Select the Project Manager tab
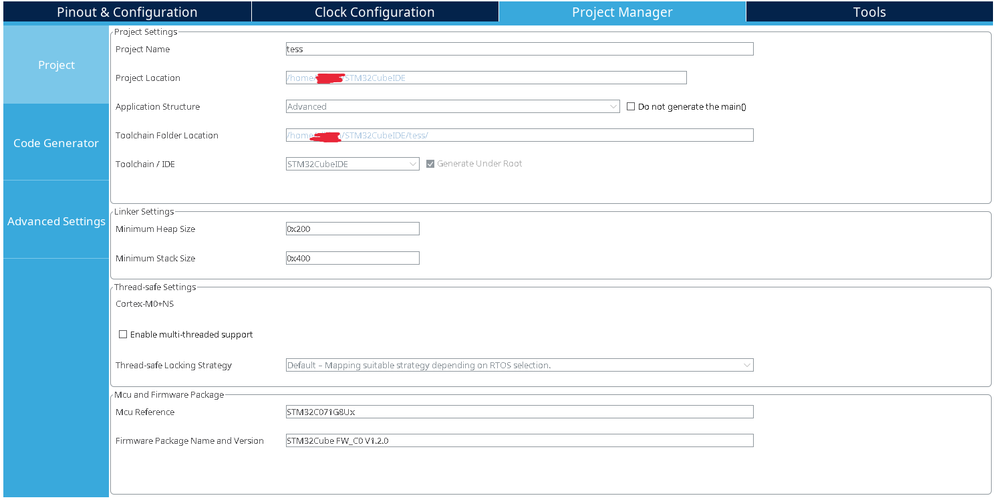The width and height of the screenshot is (999, 502). (622, 12)
